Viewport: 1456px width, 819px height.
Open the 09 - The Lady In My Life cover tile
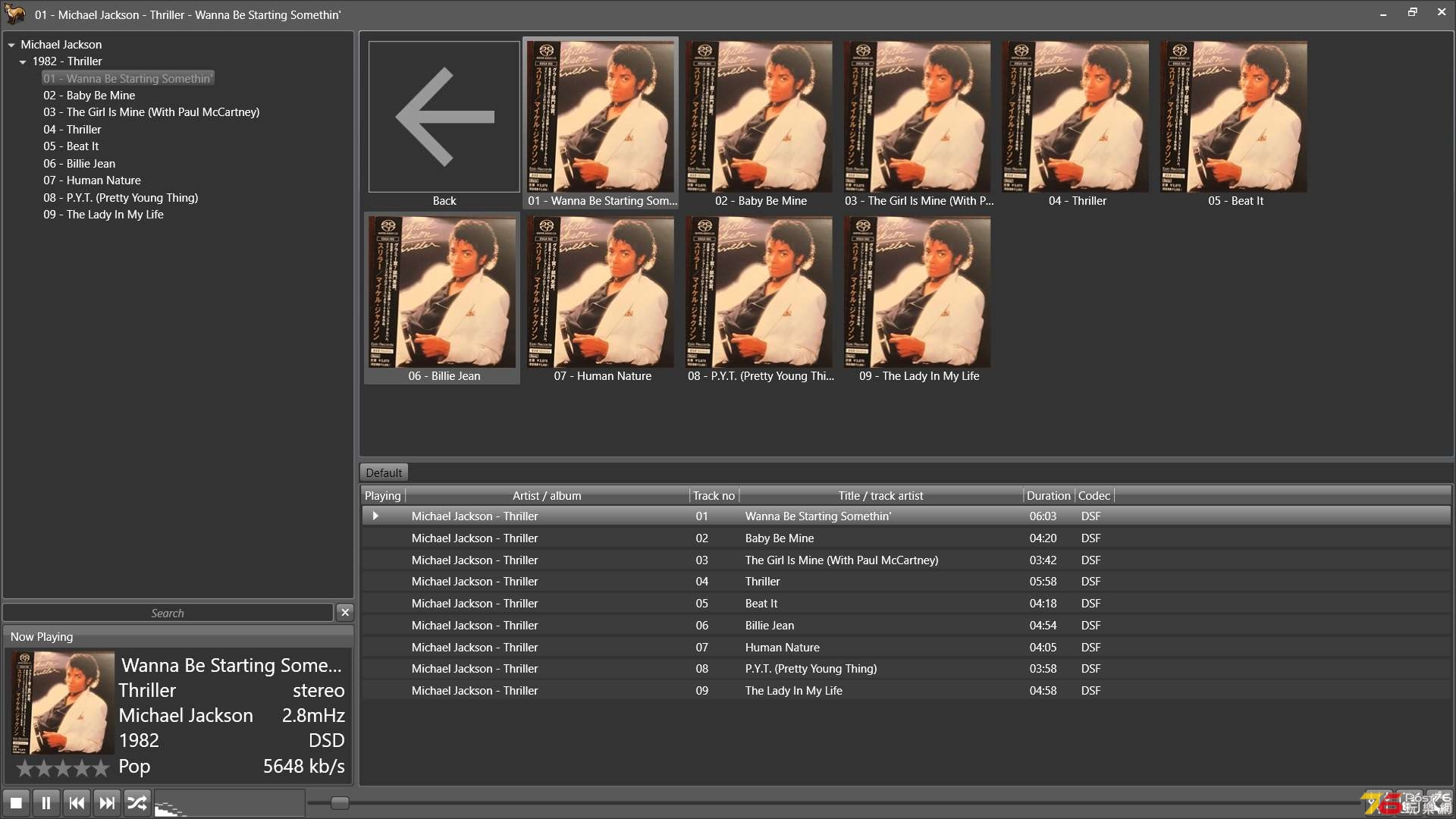click(x=918, y=299)
